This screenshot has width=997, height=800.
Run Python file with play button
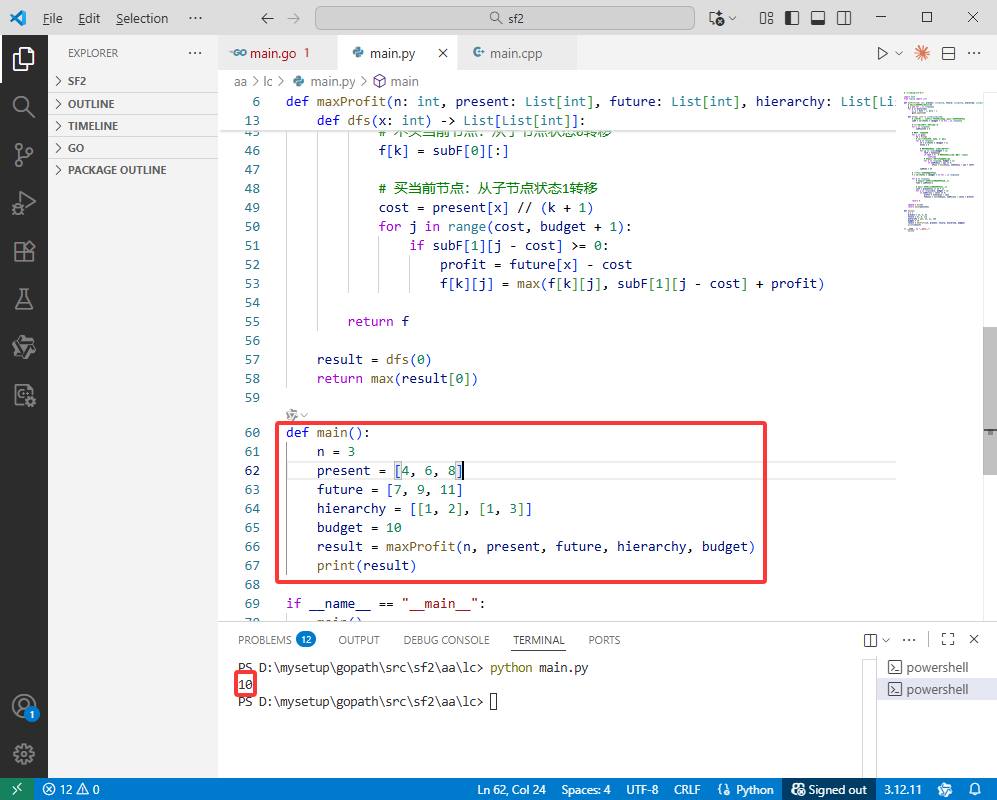(x=882, y=53)
